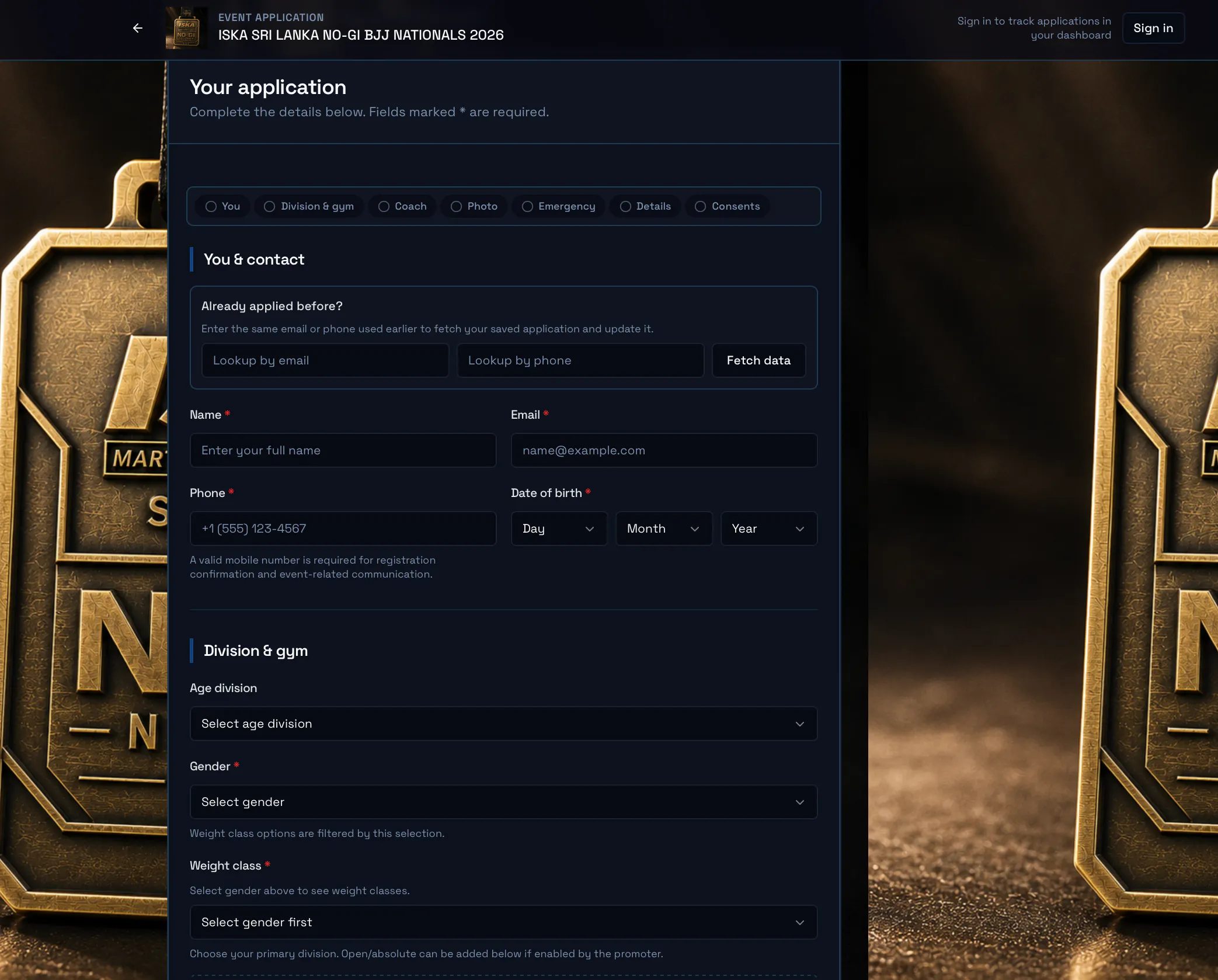
Task: Click 'Choose your primary division' help text
Action: pyautogui.click(x=426, y=954)
